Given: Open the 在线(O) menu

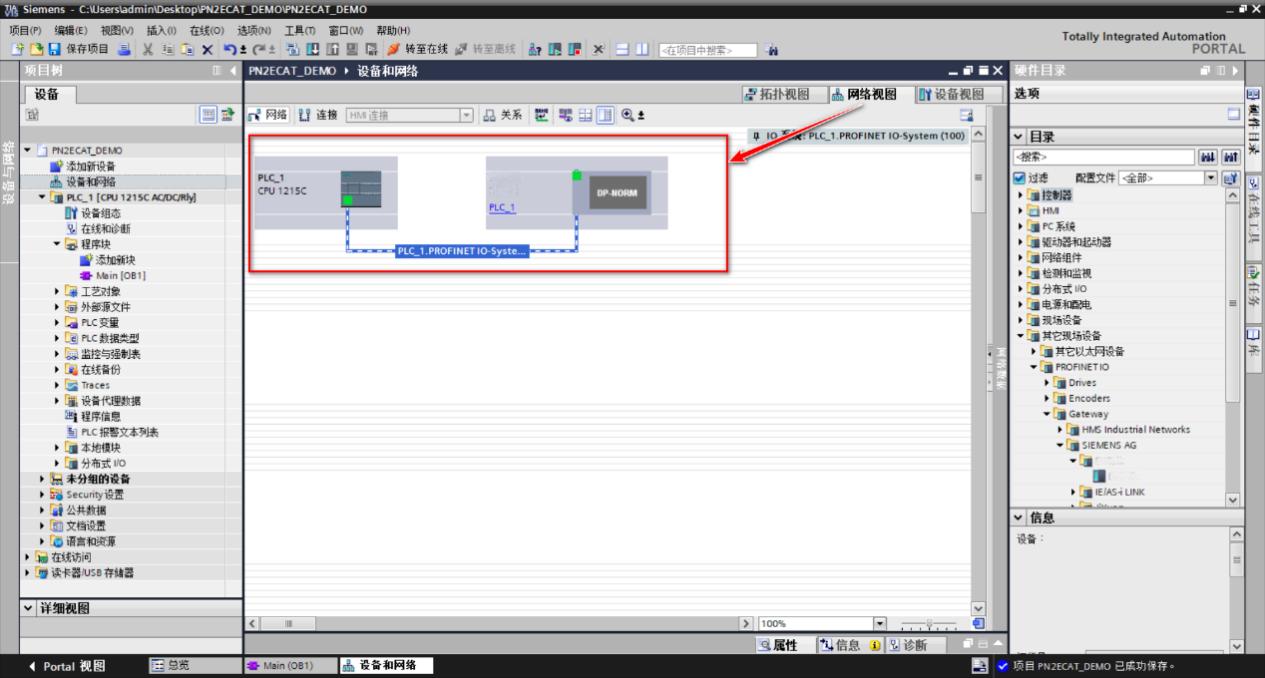Looking at the screenshot, I should pos(207,31).
